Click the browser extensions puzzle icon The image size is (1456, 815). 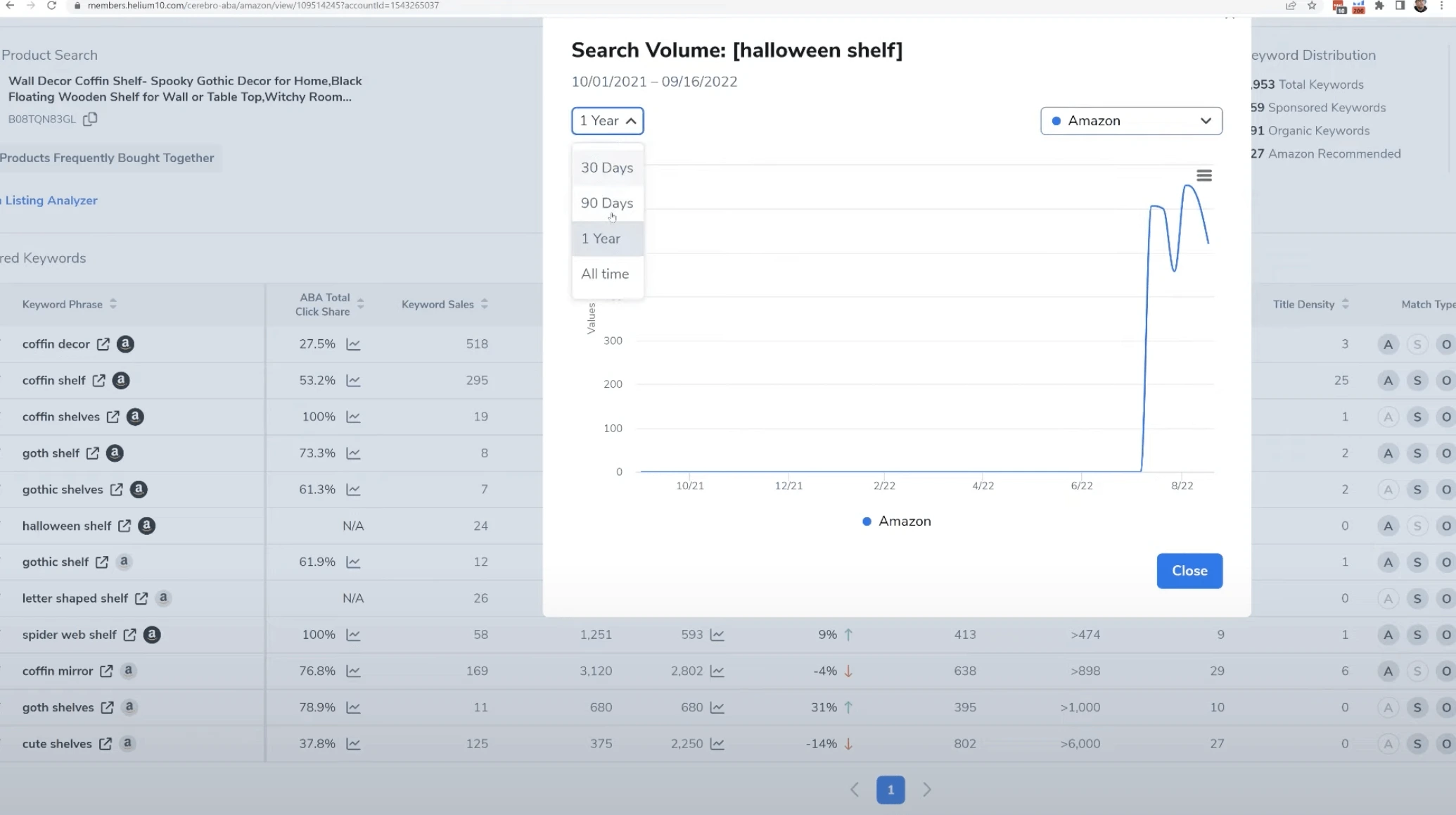pos(1378,6)
